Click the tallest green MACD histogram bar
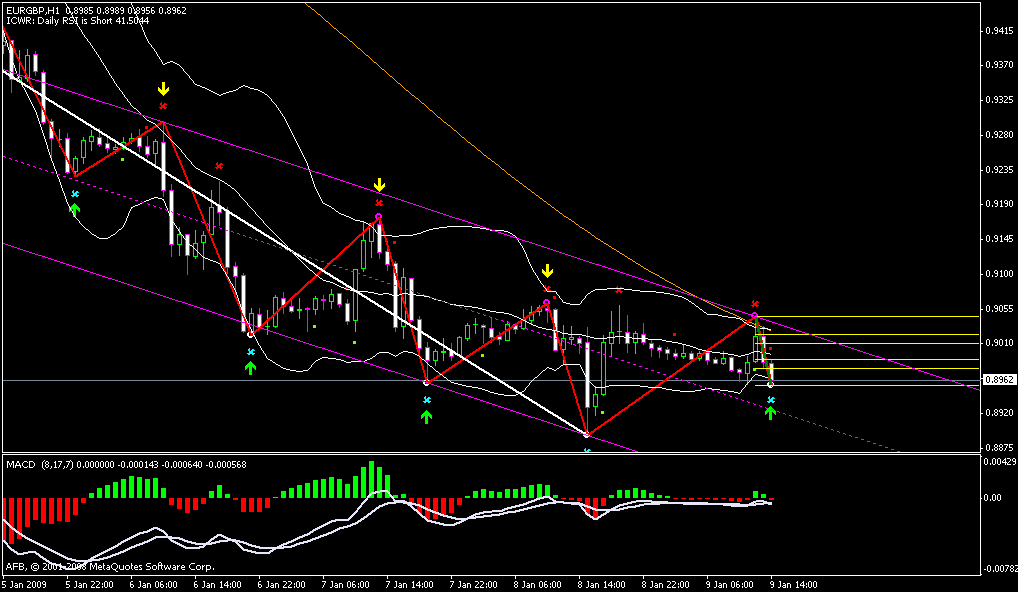 (x=371, y=478)
